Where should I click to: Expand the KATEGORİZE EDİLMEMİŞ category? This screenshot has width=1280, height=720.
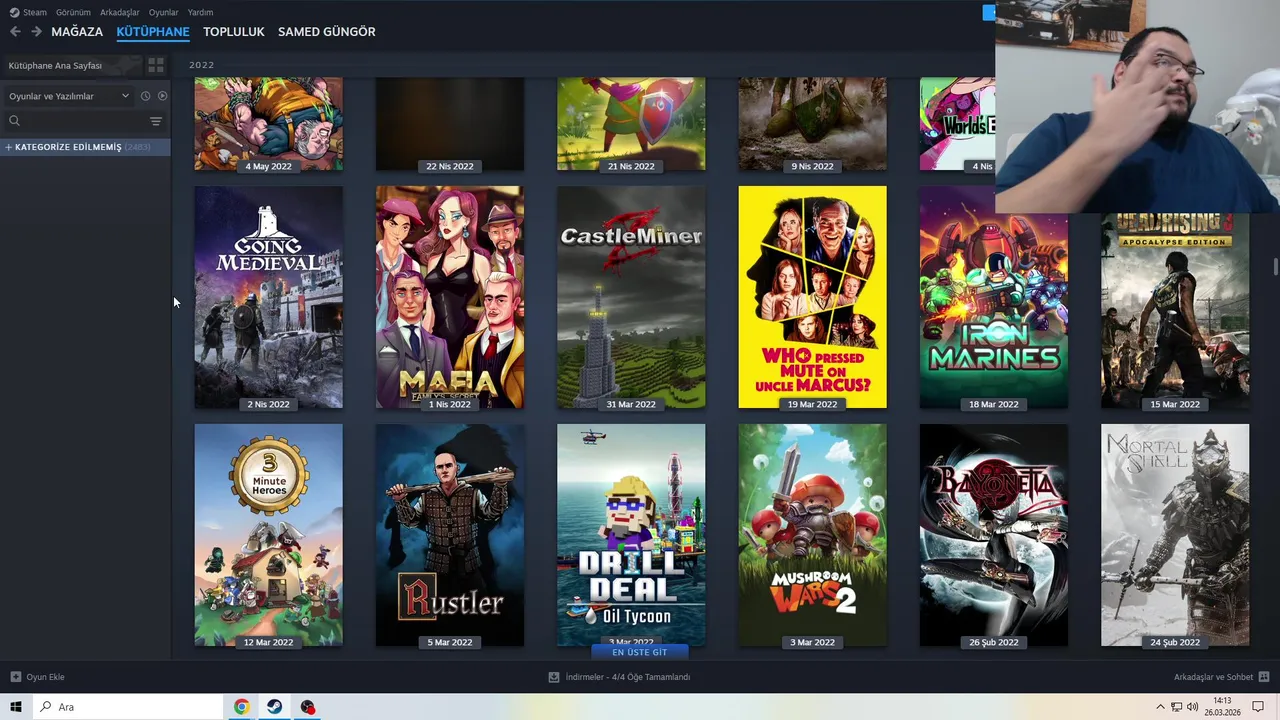pyautogui.click(x=85, y=147)
